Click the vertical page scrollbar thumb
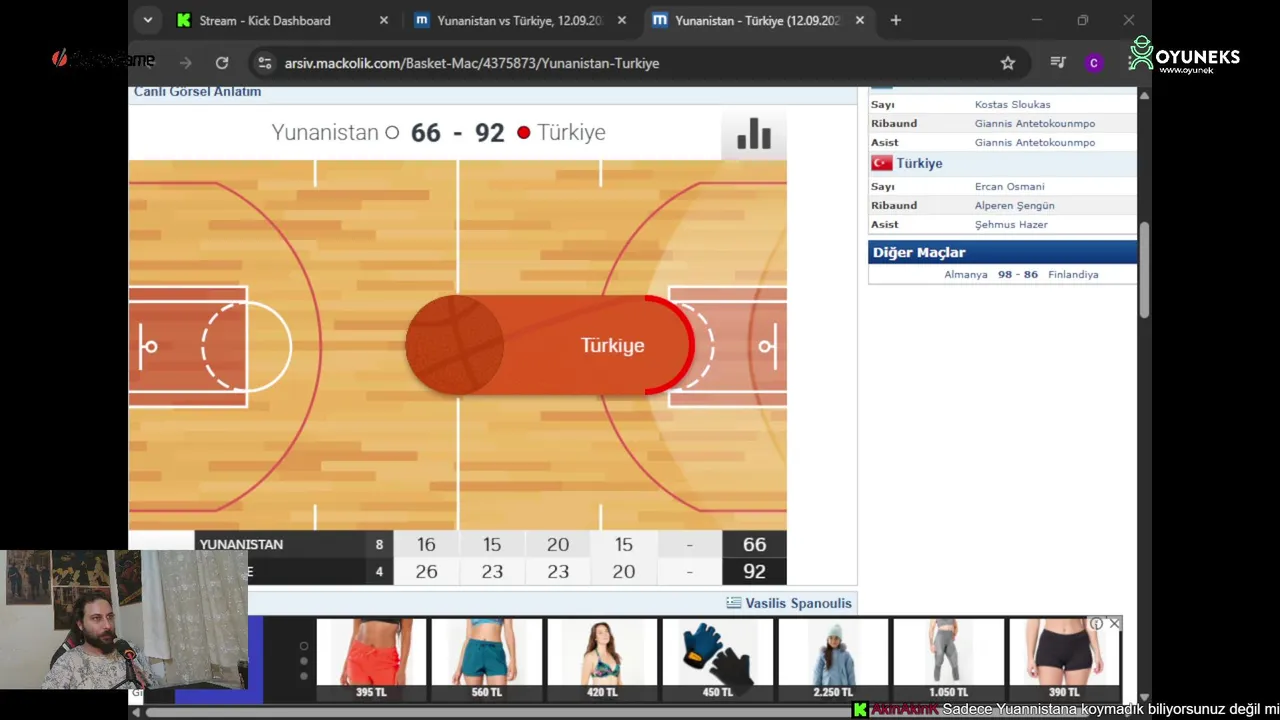This screenshot has height=720, width=1280. [1145, 270]
